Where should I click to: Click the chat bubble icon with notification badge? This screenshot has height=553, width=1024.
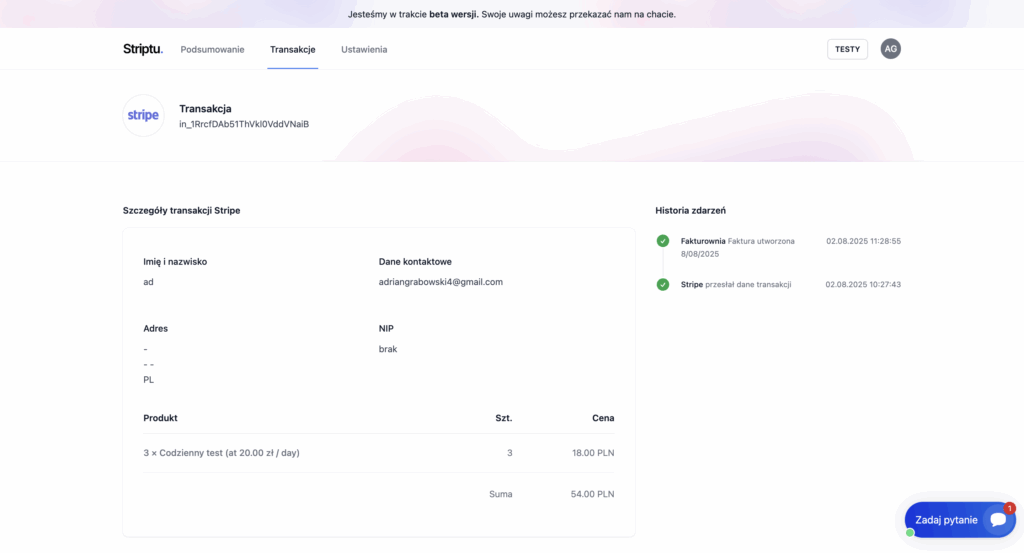point(998,519)
